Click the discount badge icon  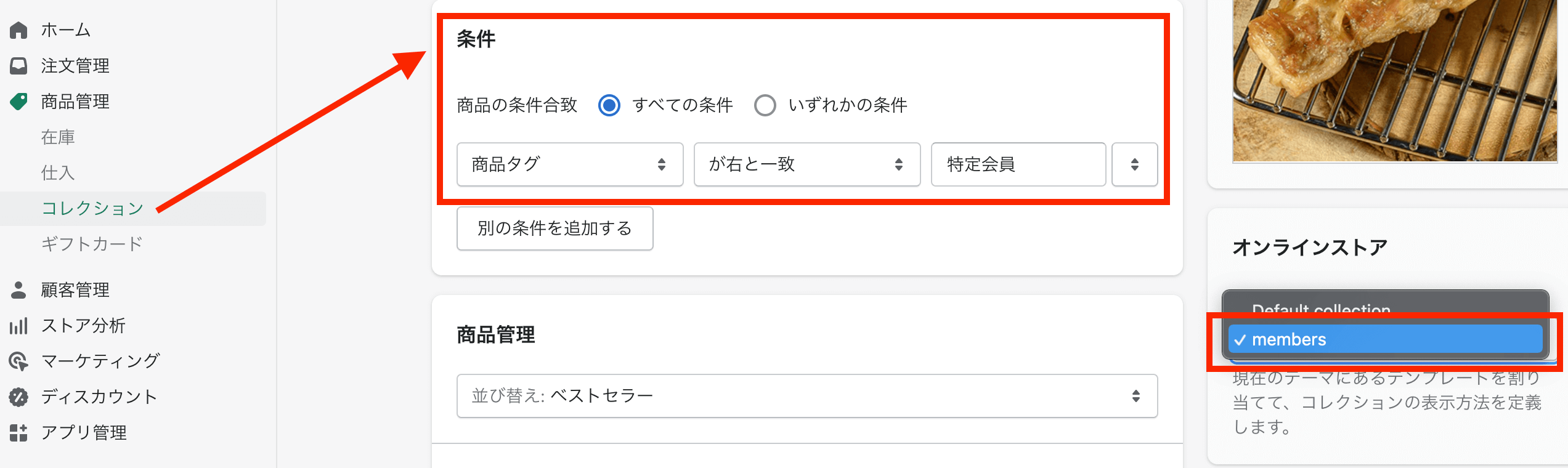coord(18,397)
